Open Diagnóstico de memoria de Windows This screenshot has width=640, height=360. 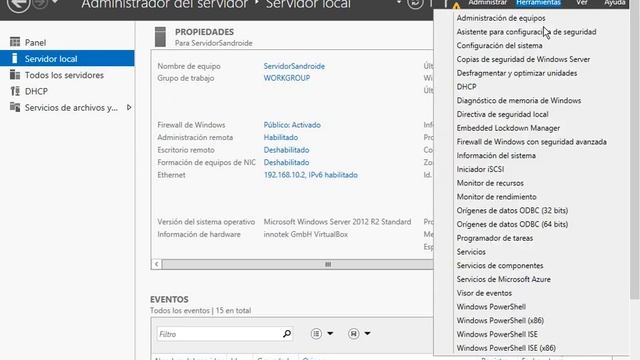point(518,100)
